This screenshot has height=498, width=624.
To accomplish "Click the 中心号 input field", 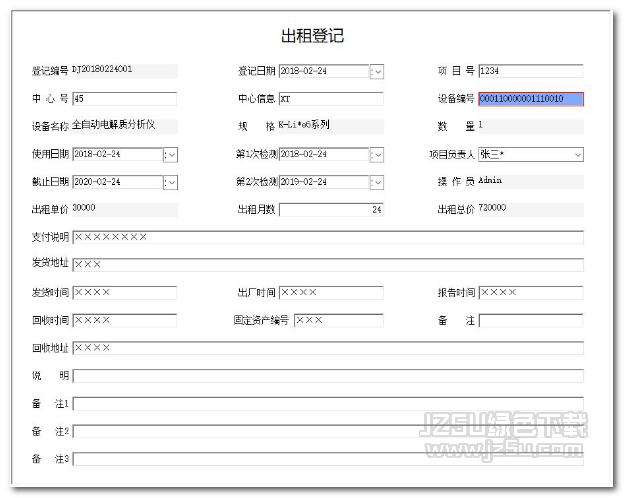I will (125, 99).
